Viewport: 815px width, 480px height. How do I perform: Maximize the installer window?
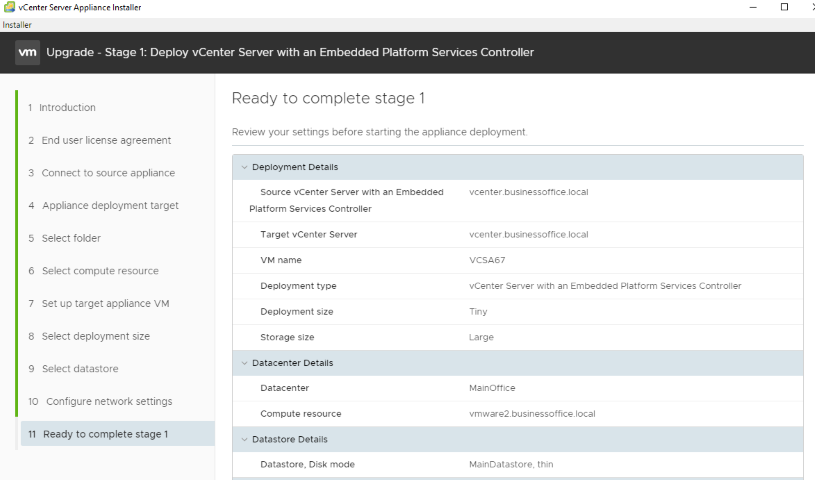784,7
